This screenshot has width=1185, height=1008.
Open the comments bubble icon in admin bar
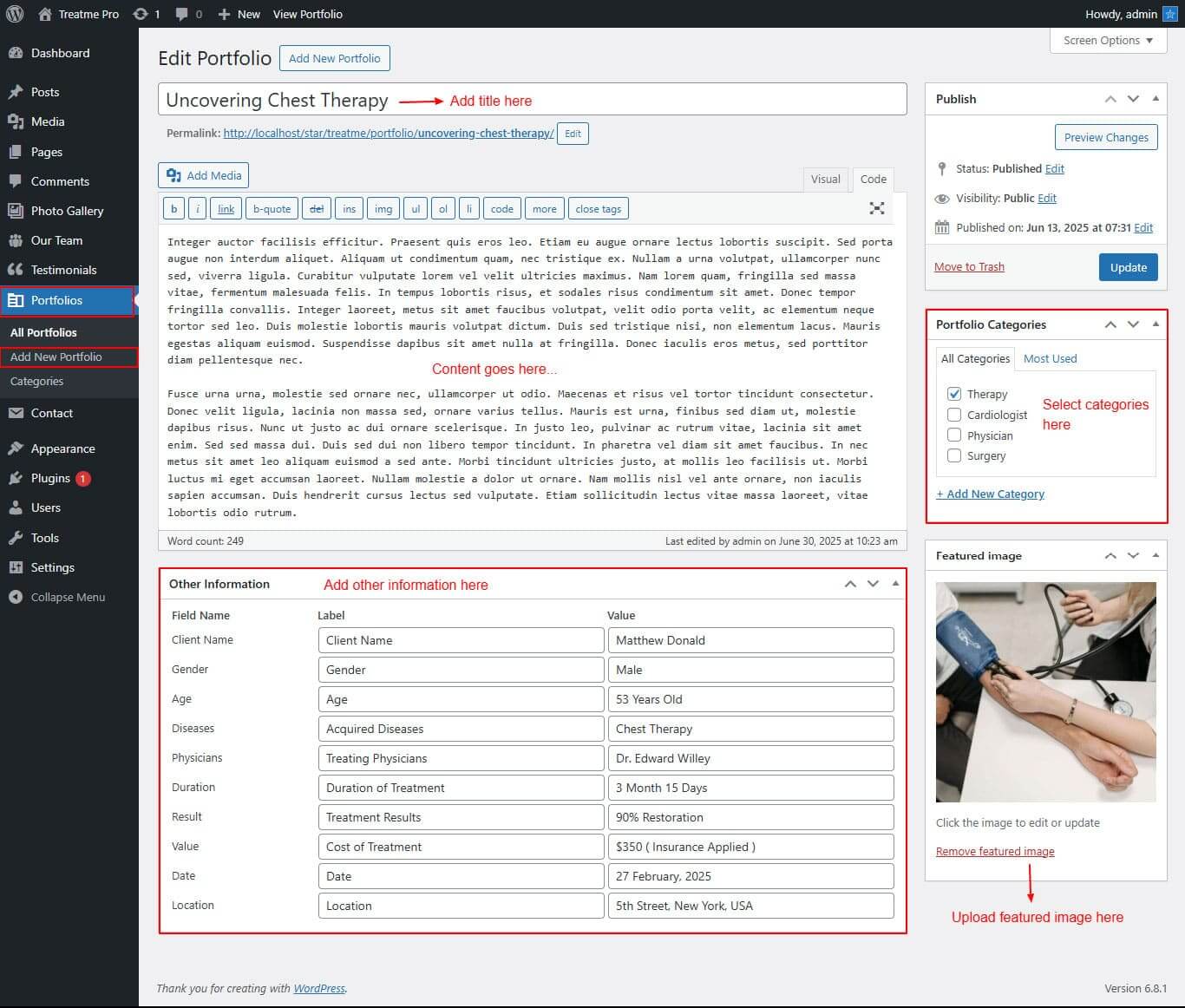182,14
